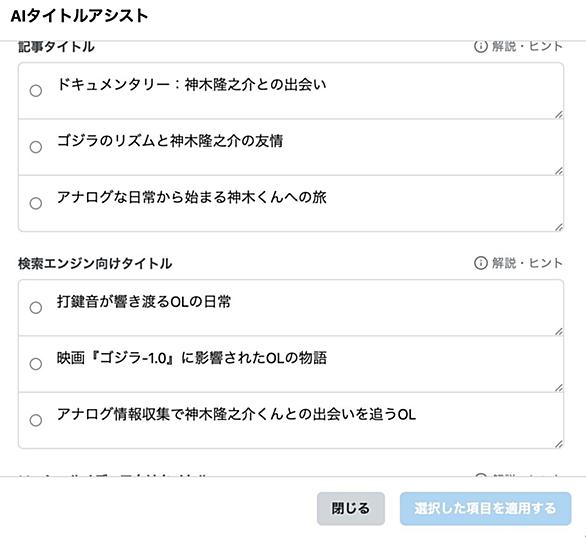Click the info icon beside 記事タイトル hints
The height and width of the screenshot is (537, 586).
coord(481,46)
